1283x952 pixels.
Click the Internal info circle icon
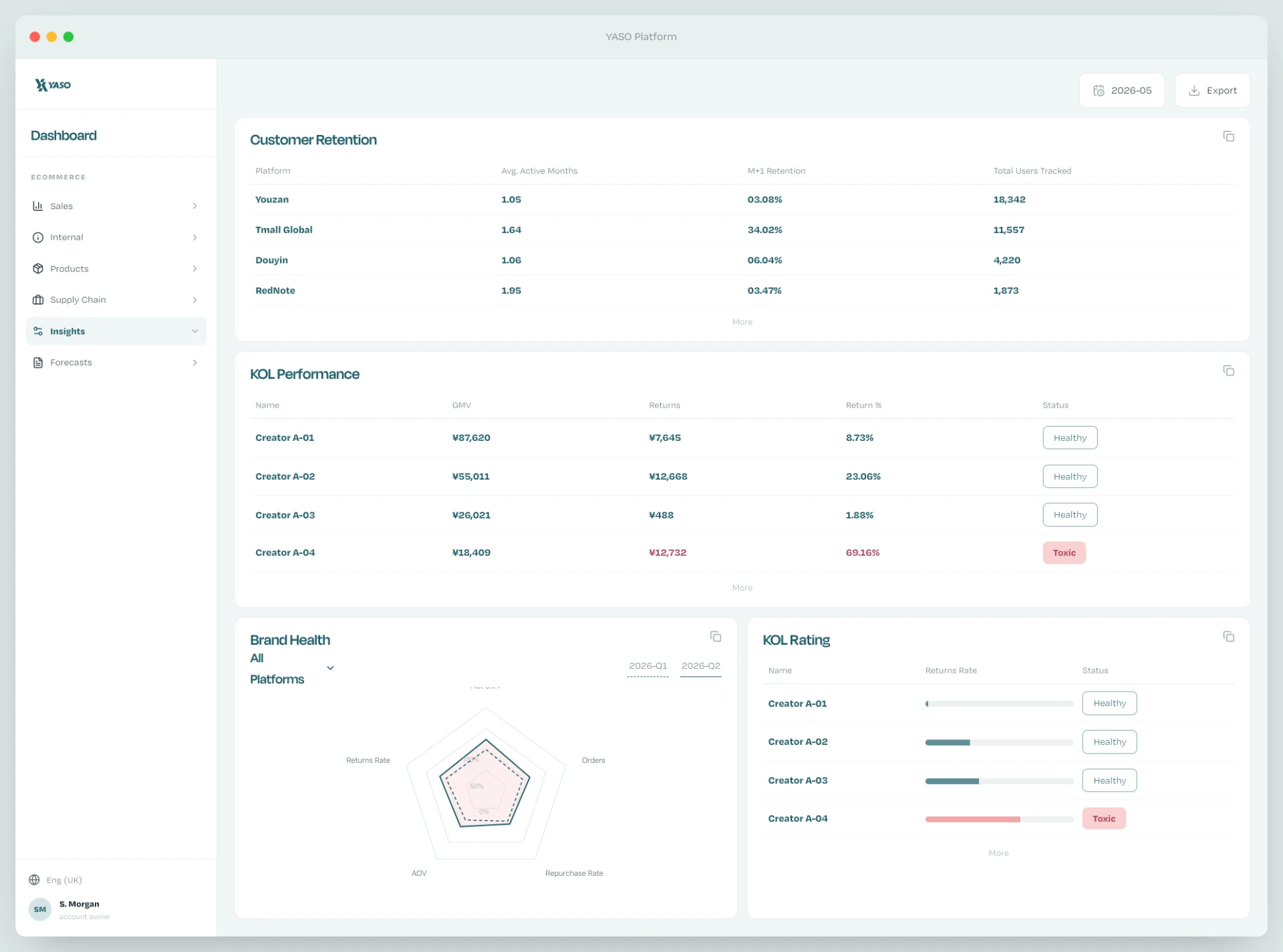[x=38, y=237]
